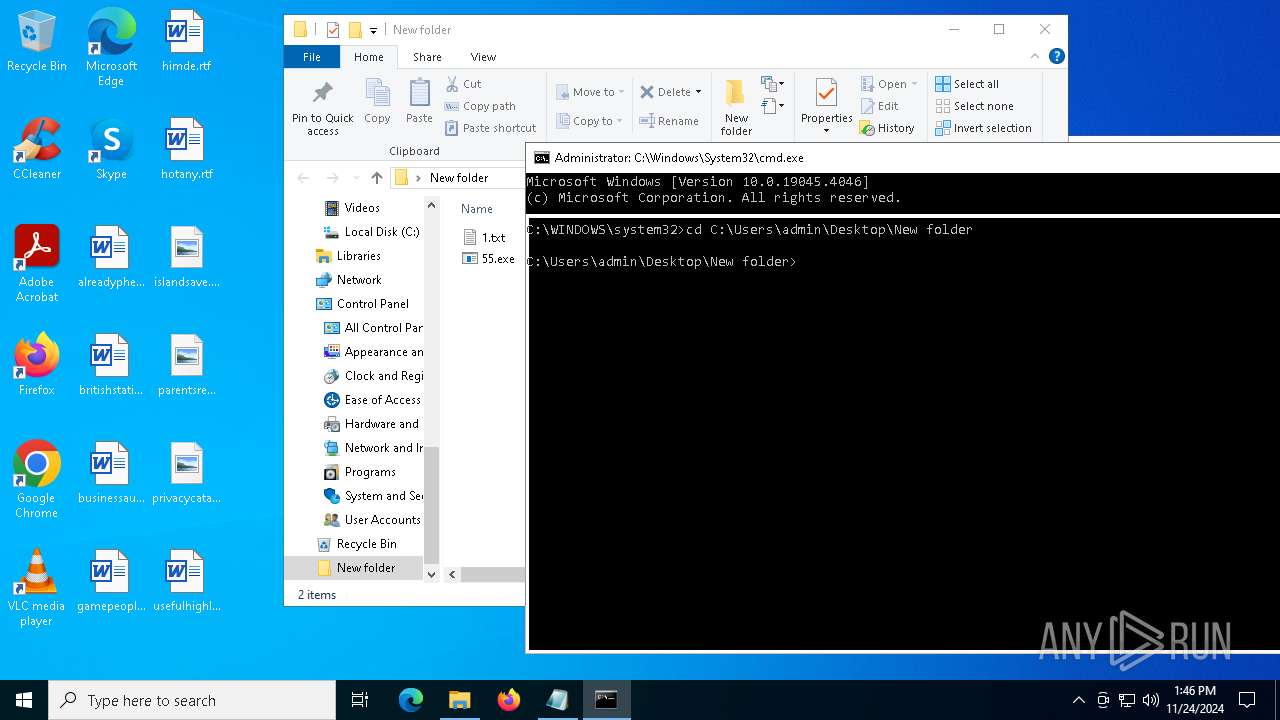Click the Properties ribbon icon
The height and width of the screenshot is (720, 1280).
click(x=826, y=100)
